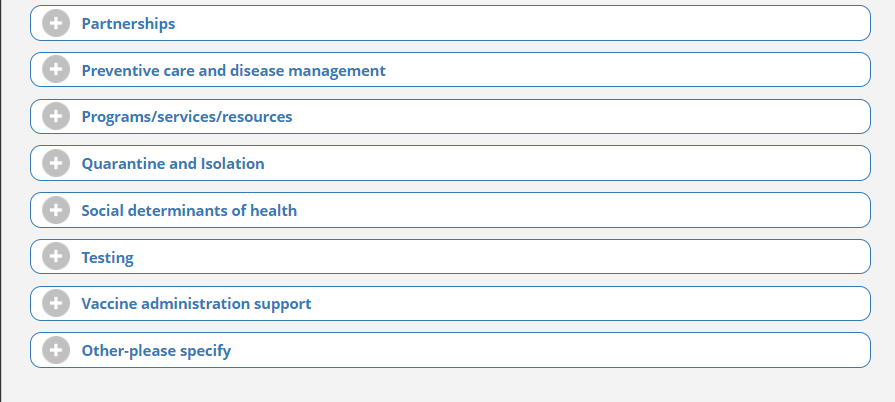Click blank right side of Quarantine row

click(600, 163)
